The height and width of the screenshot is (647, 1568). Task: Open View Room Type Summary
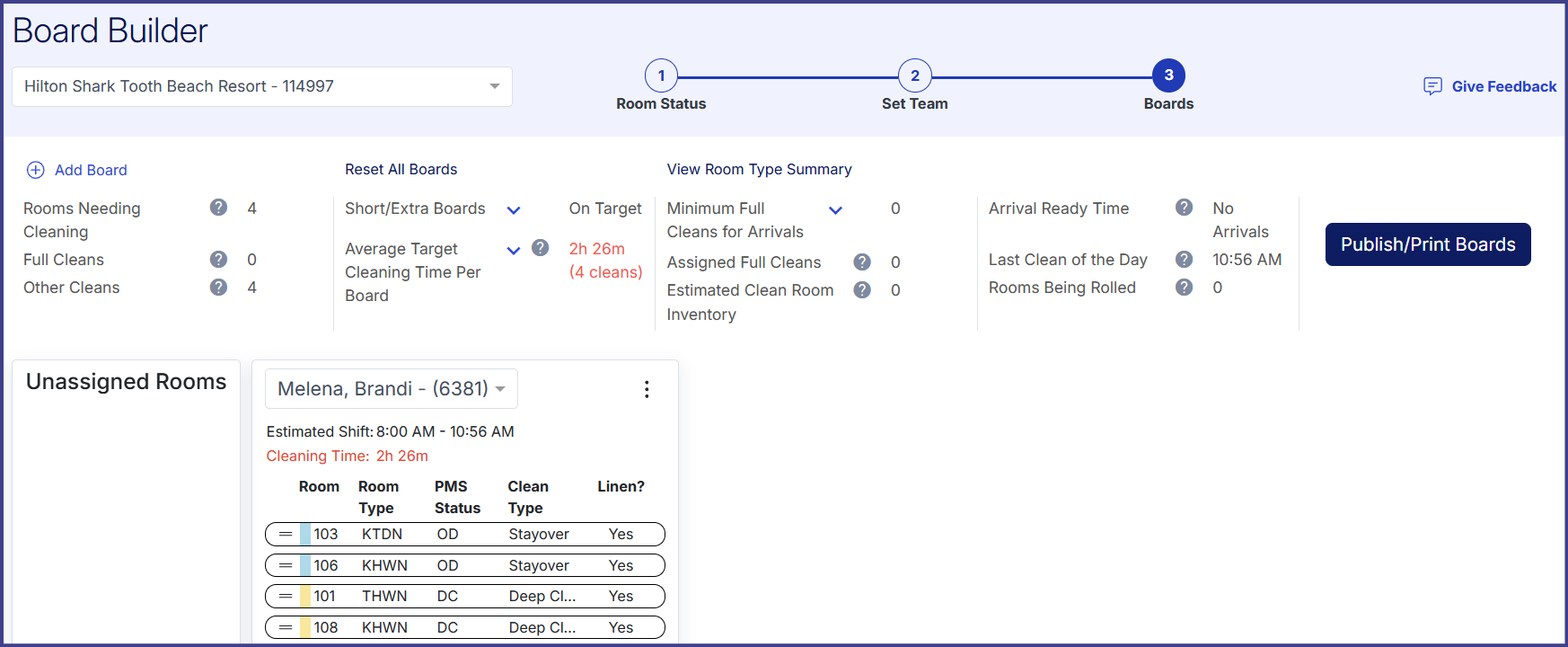[x=759, y=169]
